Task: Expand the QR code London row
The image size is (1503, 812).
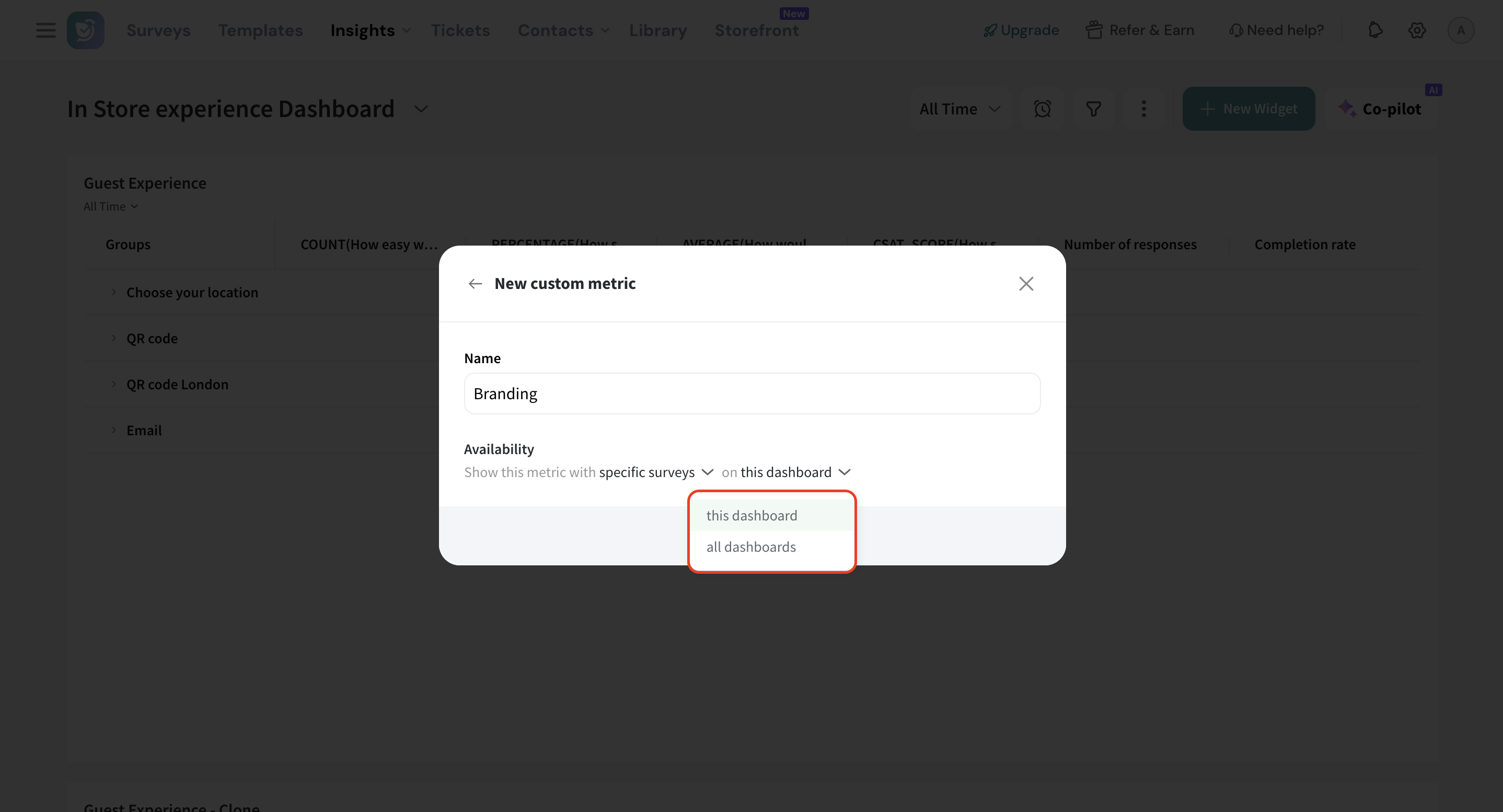Action: tap(114, 384)
